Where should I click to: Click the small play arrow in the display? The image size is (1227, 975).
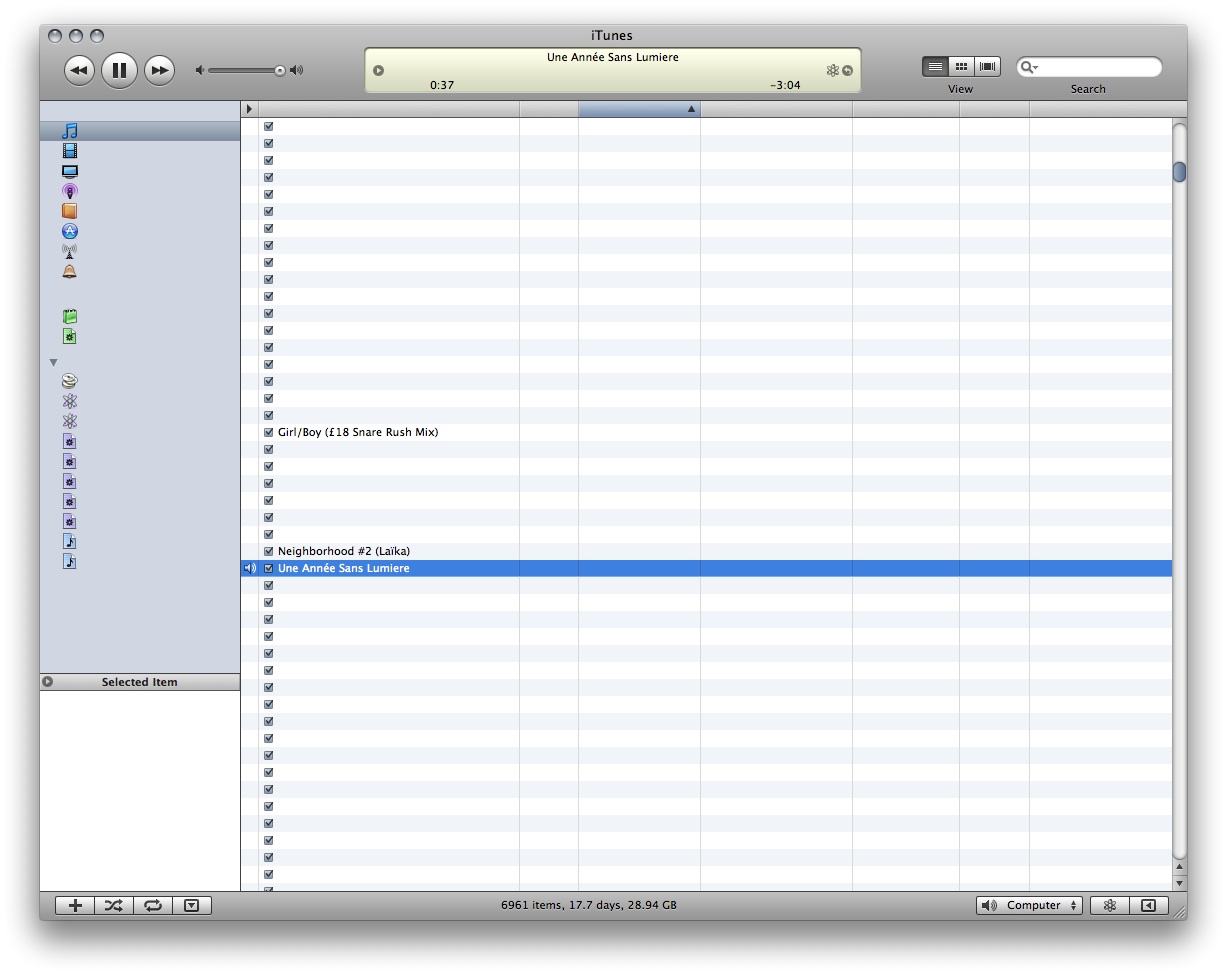(378, 70)
